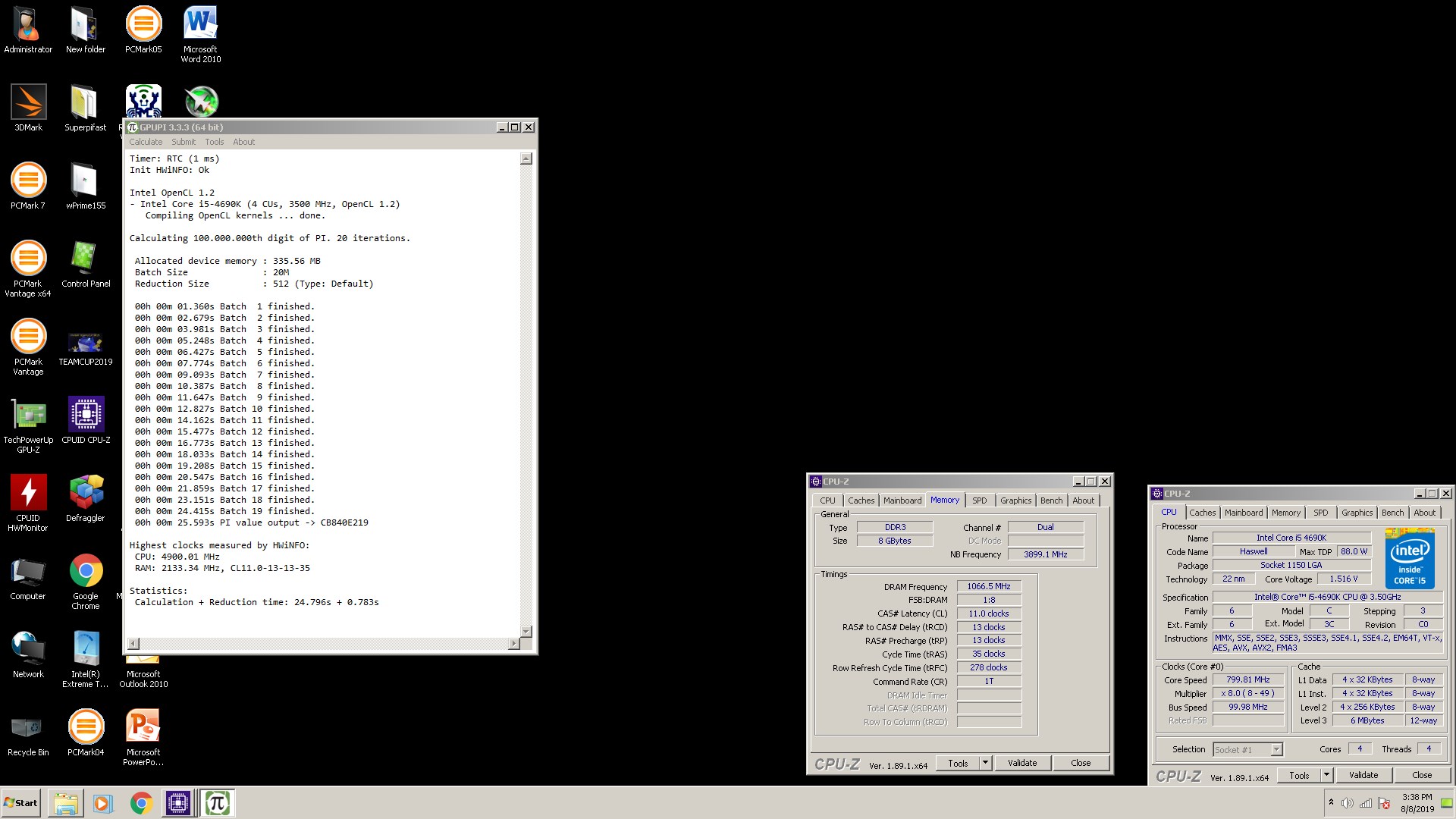
Task: Expand Tools dropdown arrow in right CPU-Z window
Action: pos(1326,775)
